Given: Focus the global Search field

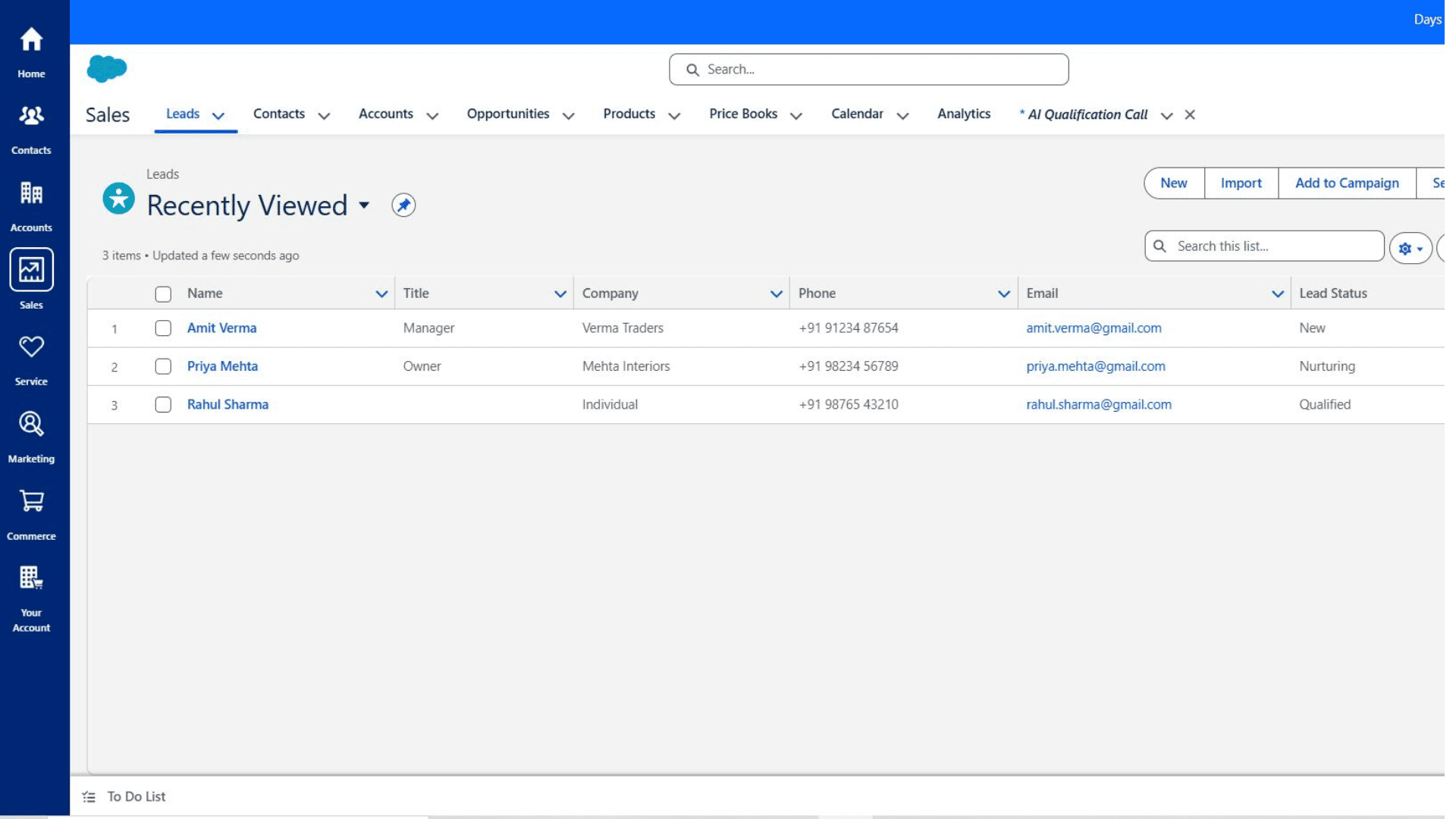Looking at the screenshot, I should [x=869, y=69].
